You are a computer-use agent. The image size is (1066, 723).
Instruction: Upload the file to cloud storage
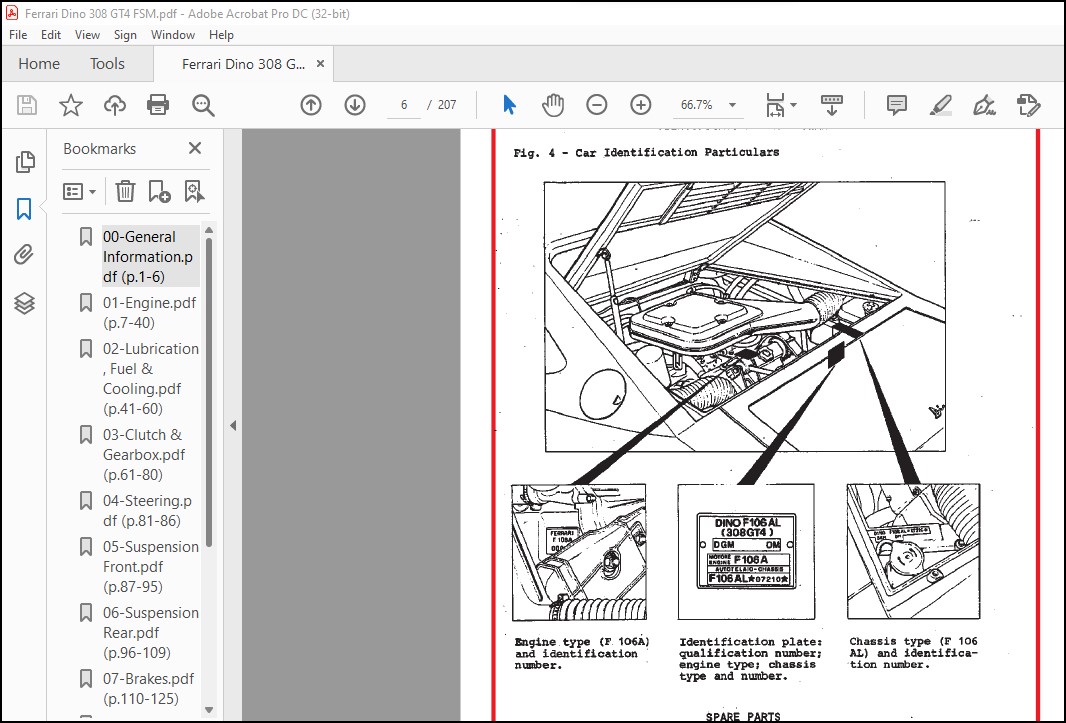click(114, 105)
